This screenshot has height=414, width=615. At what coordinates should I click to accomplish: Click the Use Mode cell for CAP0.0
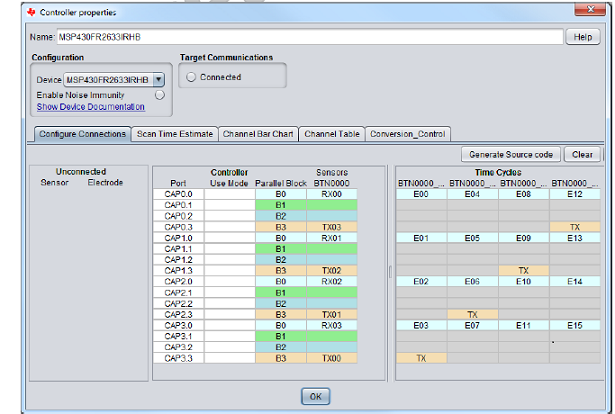pyautogui.click(x=229, y=194)
